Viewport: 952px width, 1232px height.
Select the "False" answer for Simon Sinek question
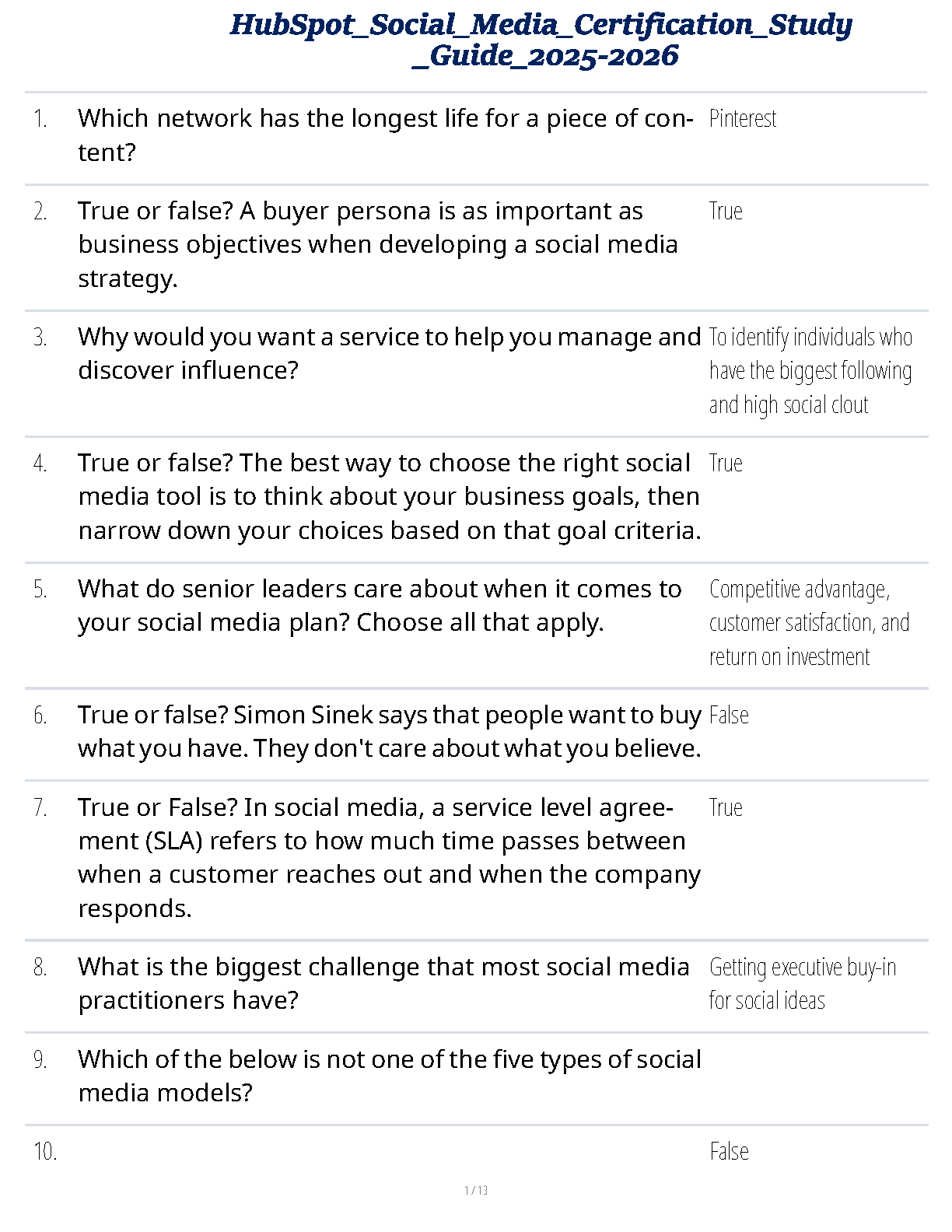pos(729,716)
